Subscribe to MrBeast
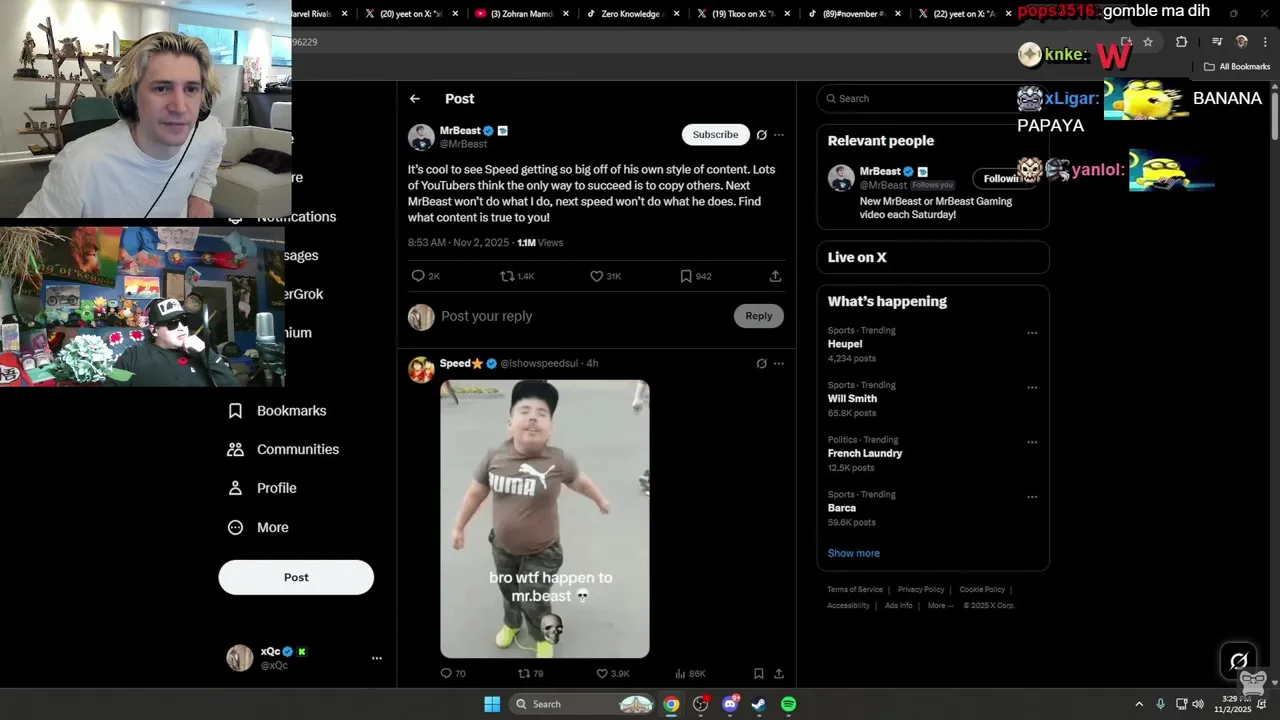Screen dimensions: 1280x720 point(716,135)
